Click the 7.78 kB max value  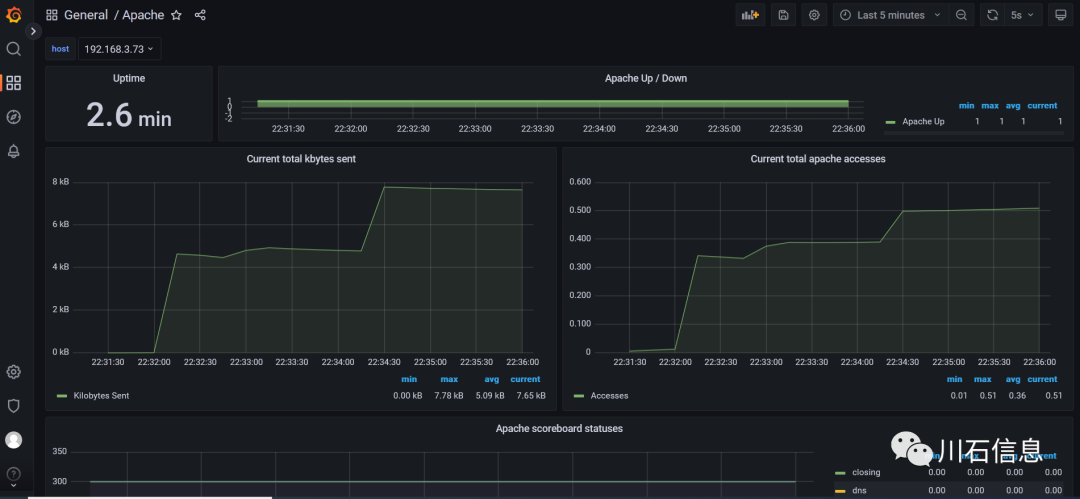tap(449, 396)
